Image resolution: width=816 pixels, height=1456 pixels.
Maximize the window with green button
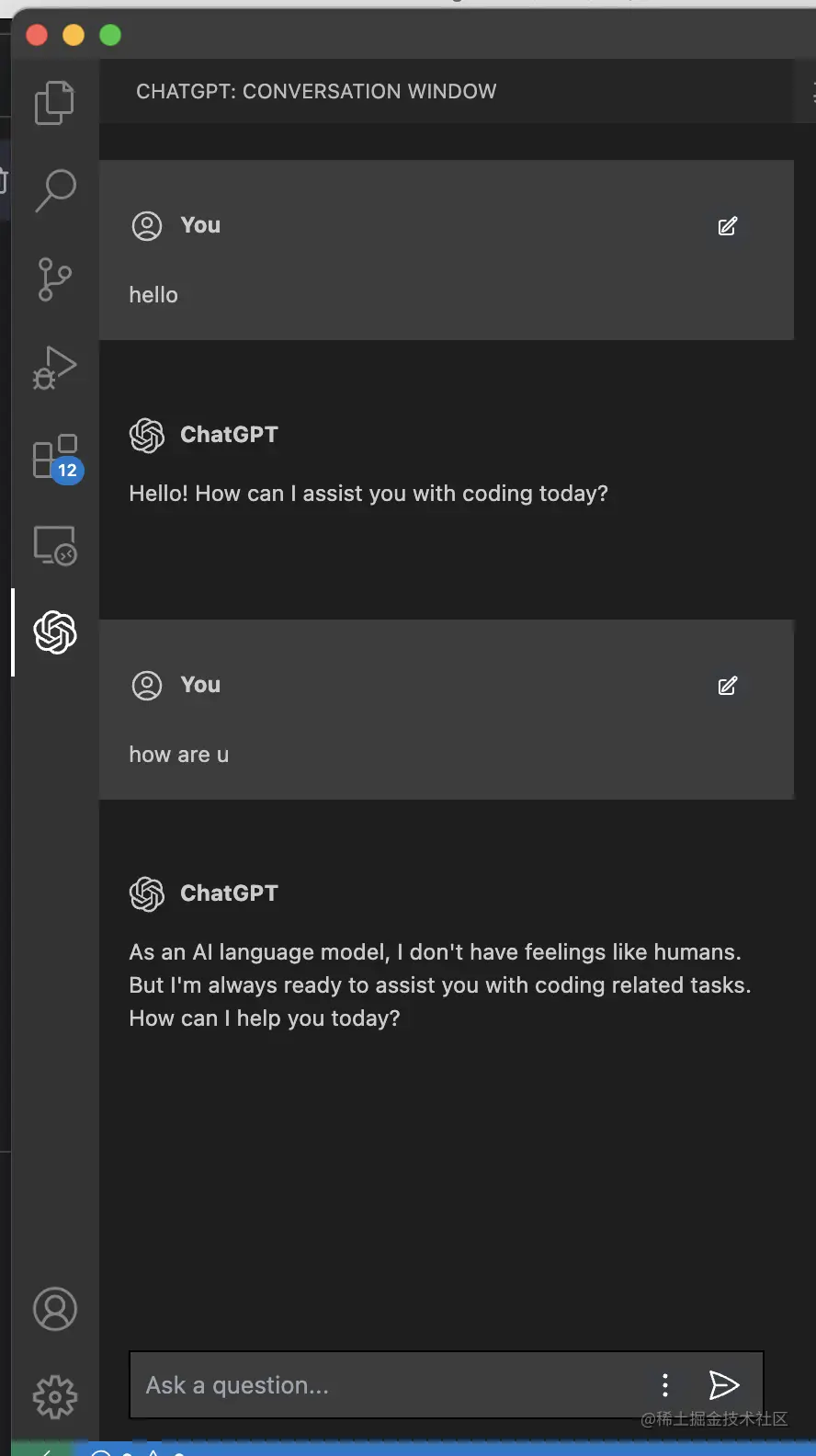pos(110,35)
